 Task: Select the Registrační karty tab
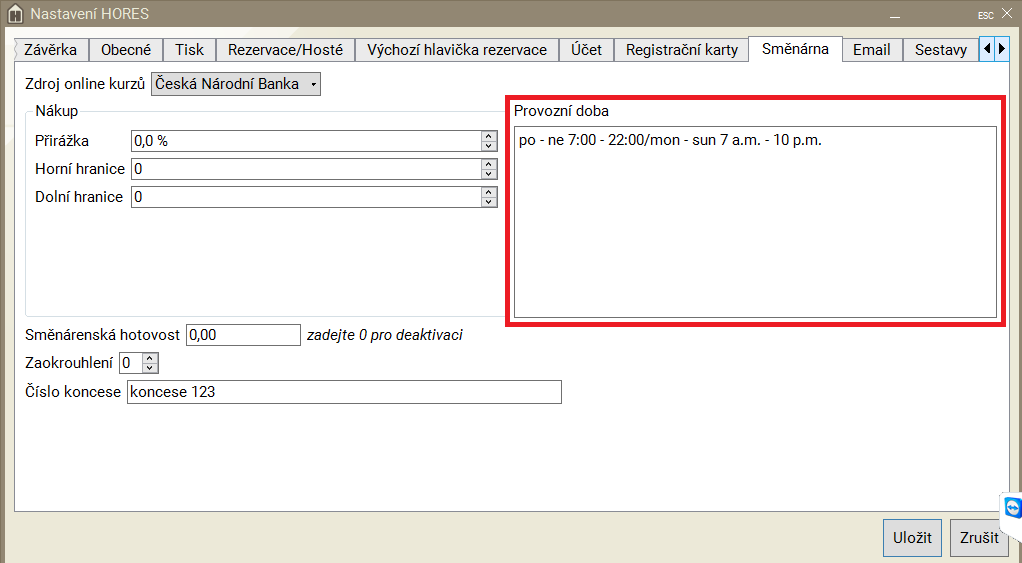click(681, 50)
